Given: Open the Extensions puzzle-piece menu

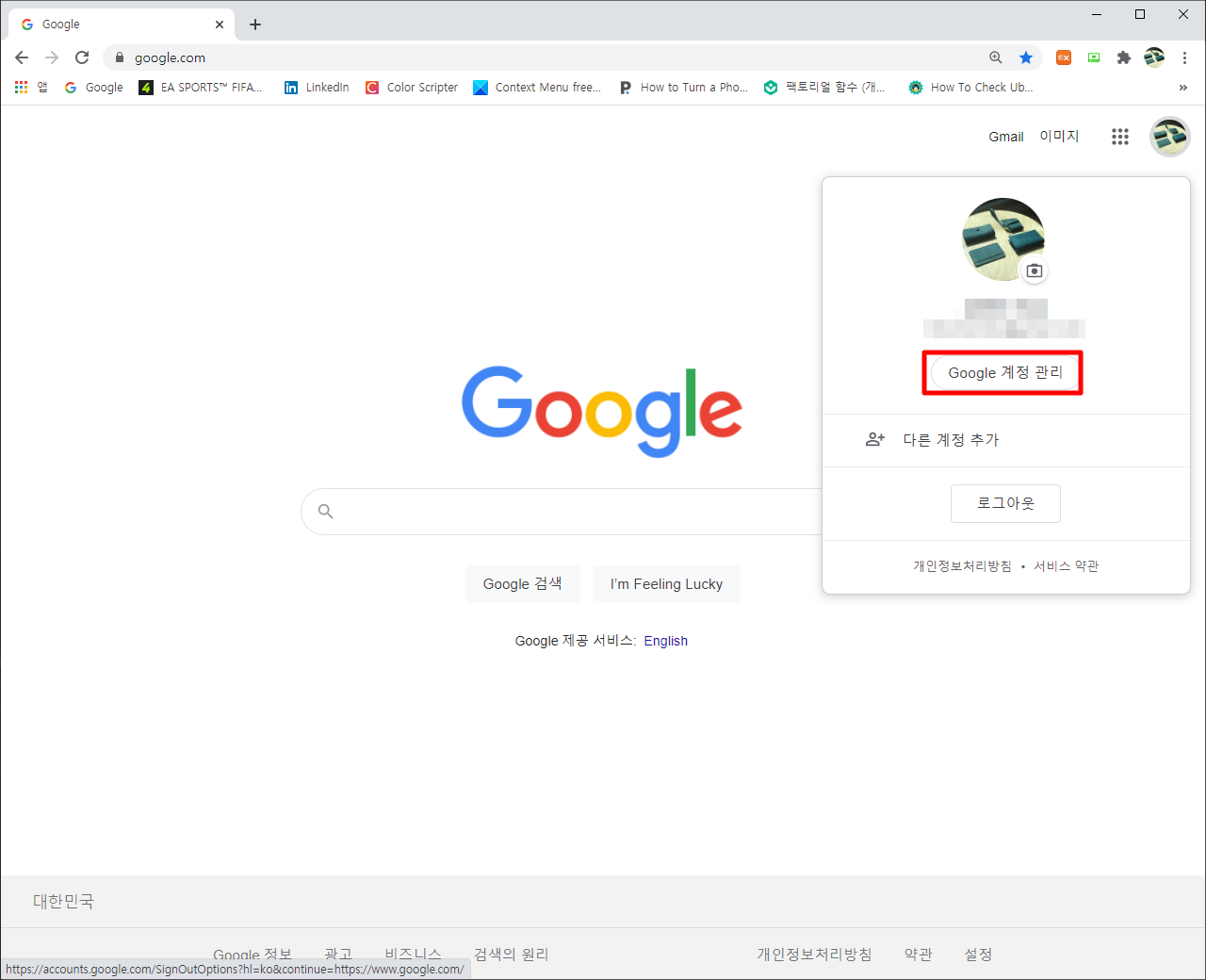Looking at the screenshot, I should coord(1124,57).
